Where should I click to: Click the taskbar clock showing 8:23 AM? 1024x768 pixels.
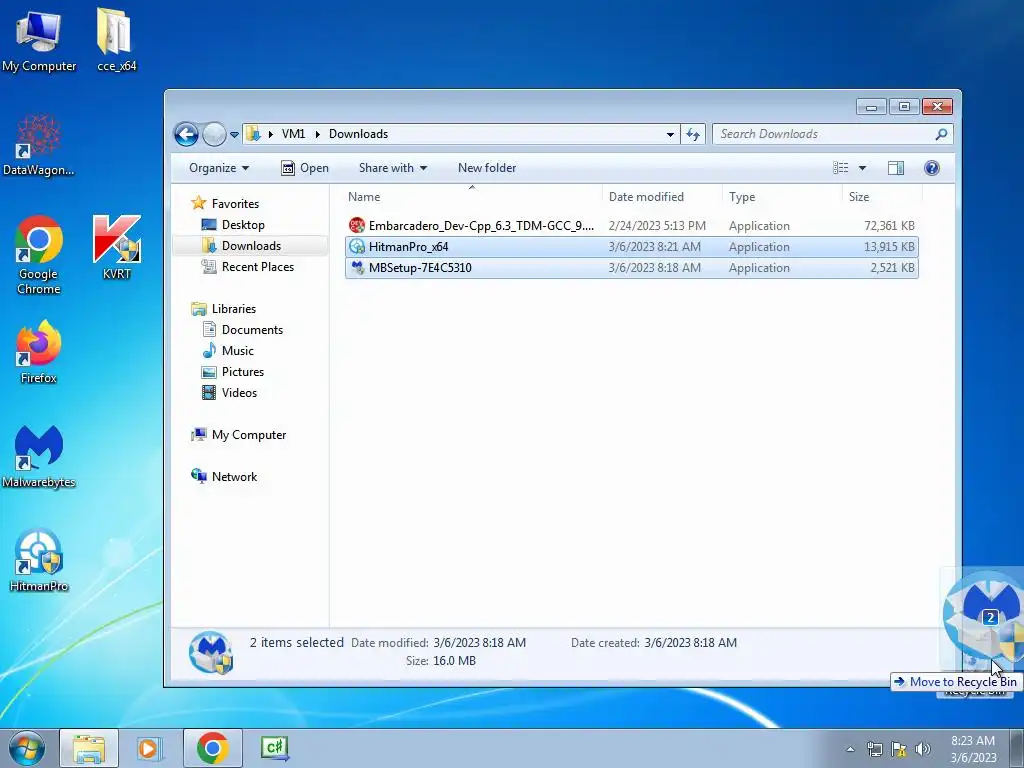[973, 749]
